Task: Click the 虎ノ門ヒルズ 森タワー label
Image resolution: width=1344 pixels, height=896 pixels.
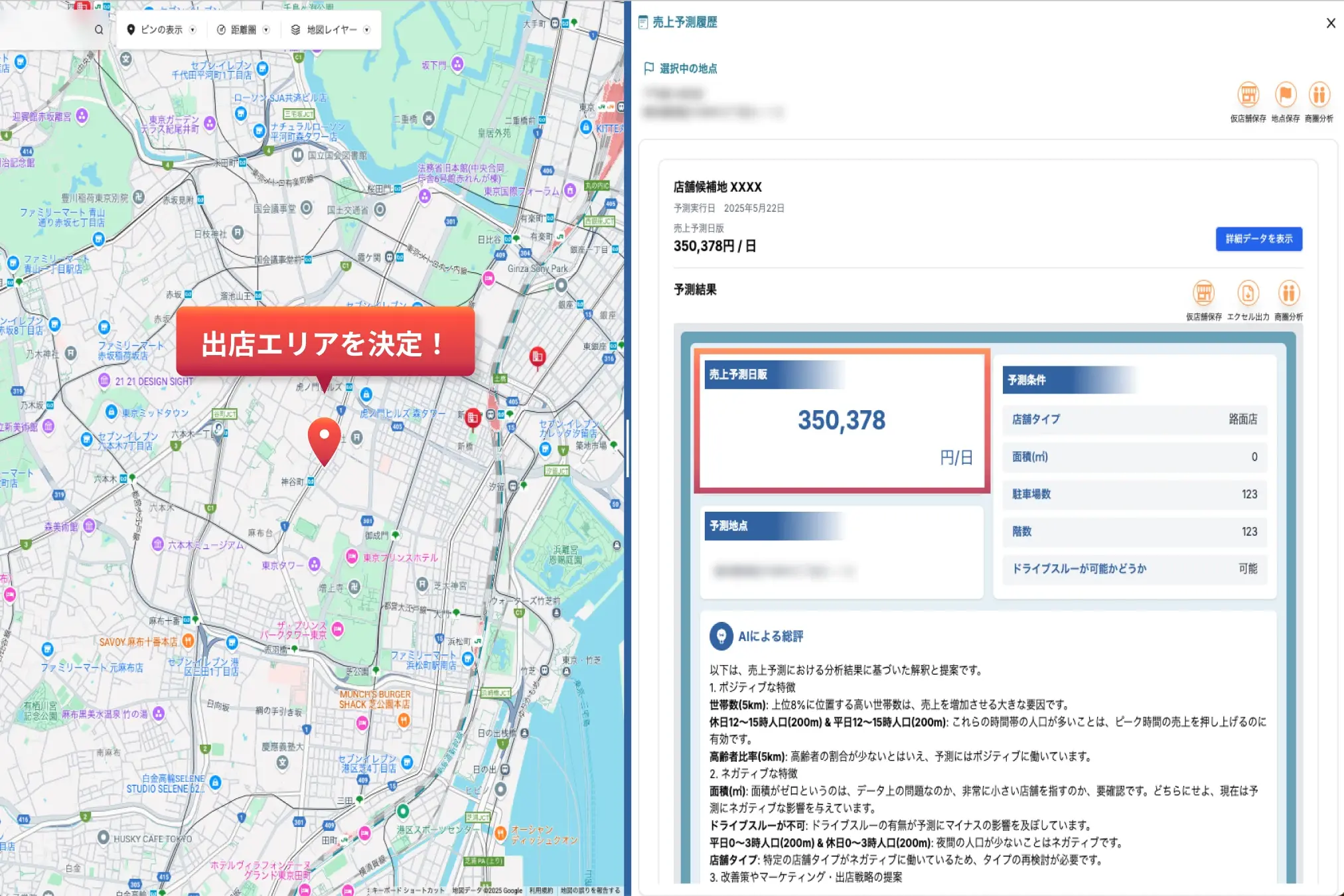Action: coord(402,413)
